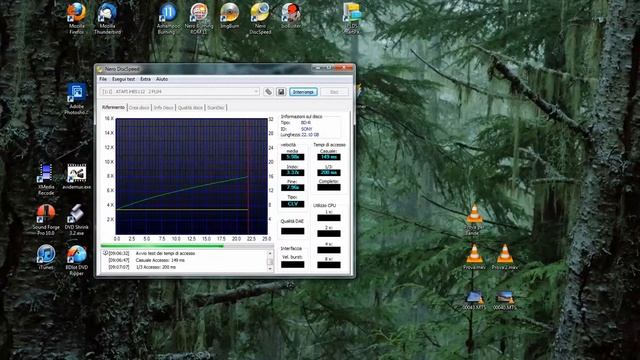The width and height of the screenshot is (640, 360).
Task: Click the 'Lunghezza: 22.10 GB' disc info line
Action: coord(300,135)
